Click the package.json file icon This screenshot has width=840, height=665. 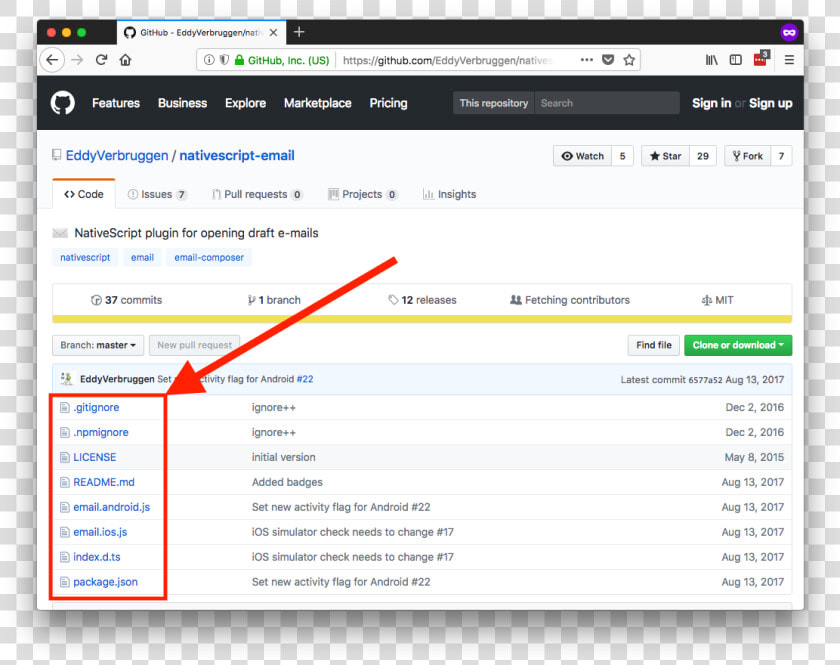[x=64, y=582]
